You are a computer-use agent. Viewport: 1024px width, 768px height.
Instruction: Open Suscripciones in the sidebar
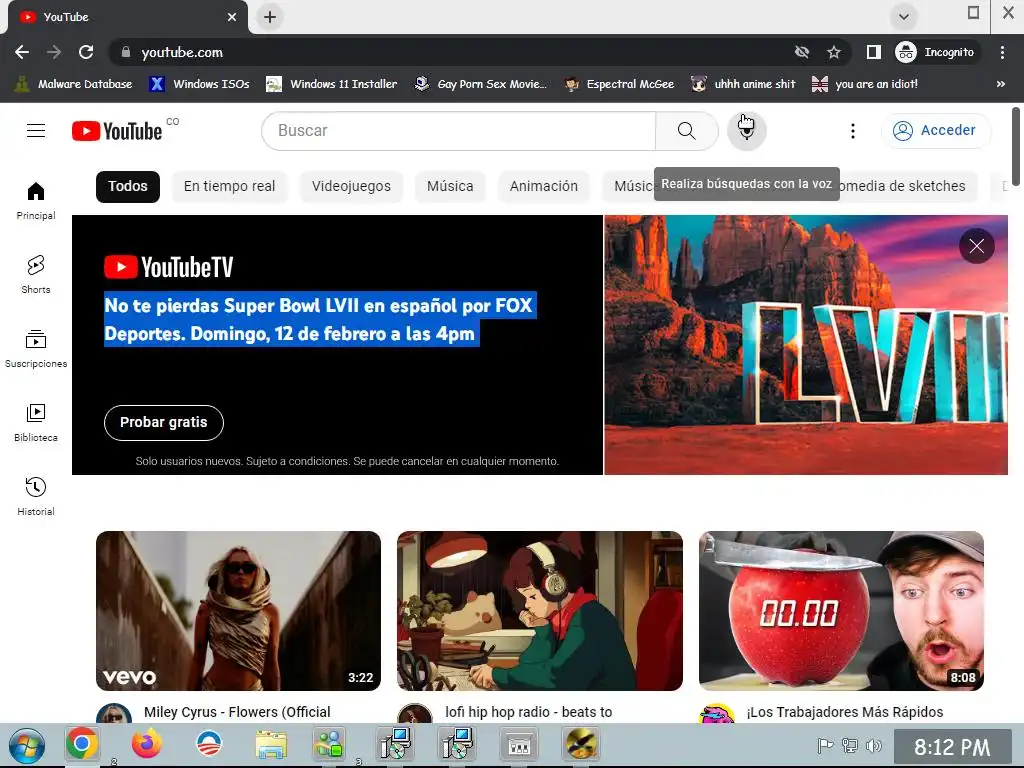pyautogui.click(x=36, y=349)
